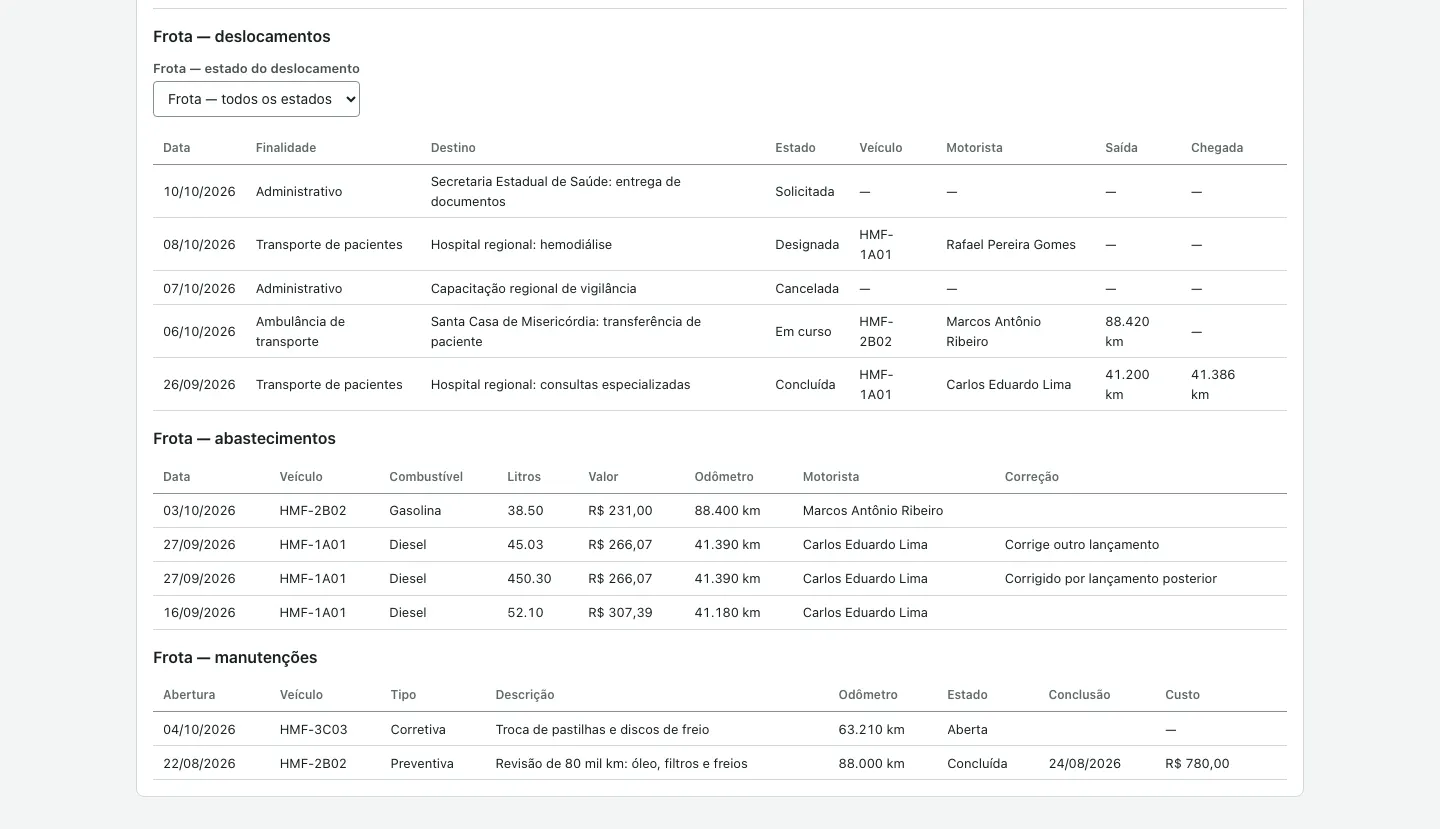Viewport: 1440px width, 829px height.
Task: Click the odometer reading "88.400 km"
Action: (x=727, y=511)
